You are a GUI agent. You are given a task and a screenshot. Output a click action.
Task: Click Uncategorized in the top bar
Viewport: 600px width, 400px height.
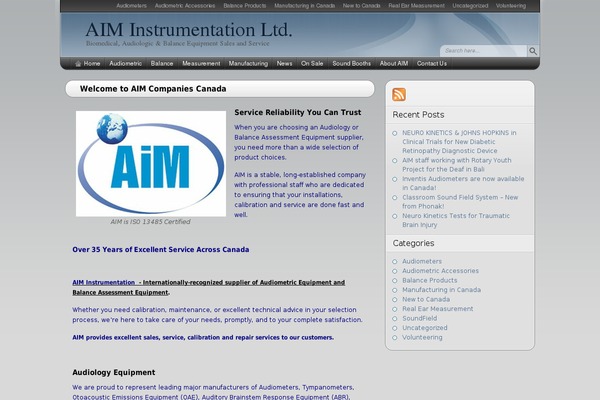click(470, 6)
